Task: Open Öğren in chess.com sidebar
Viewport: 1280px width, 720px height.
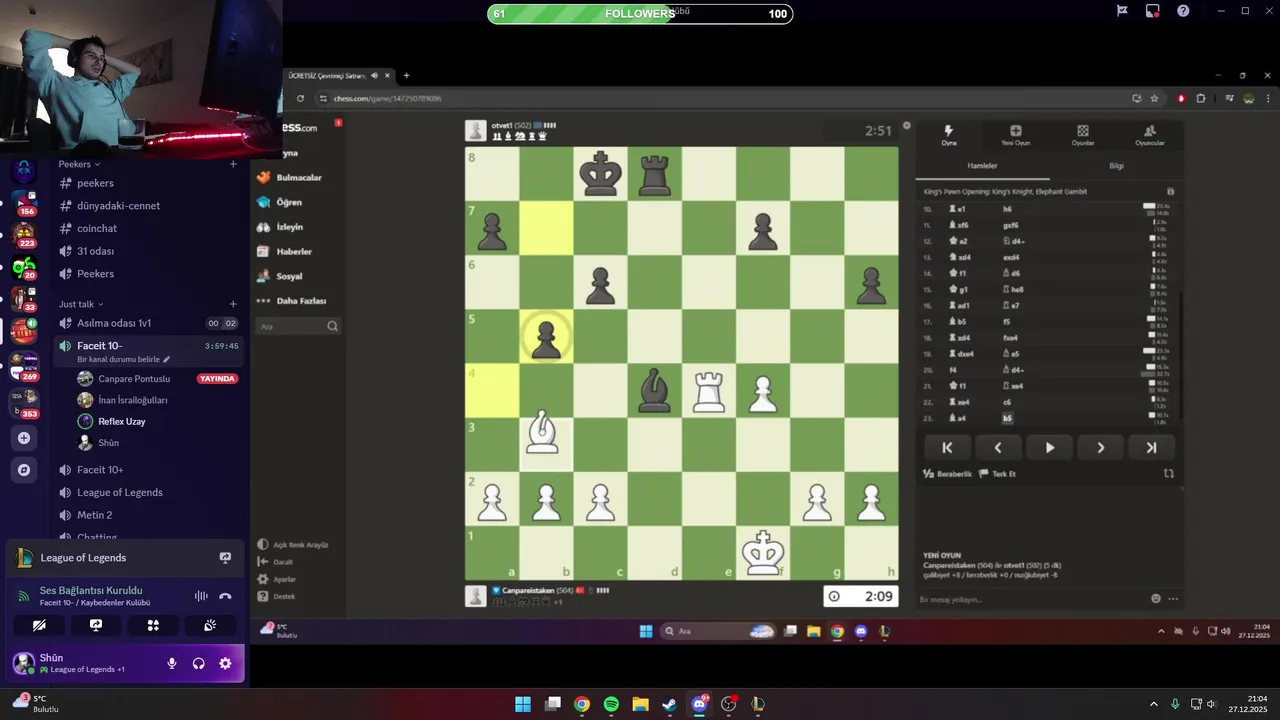Action: pyautogui.click(x=280, y=202)
